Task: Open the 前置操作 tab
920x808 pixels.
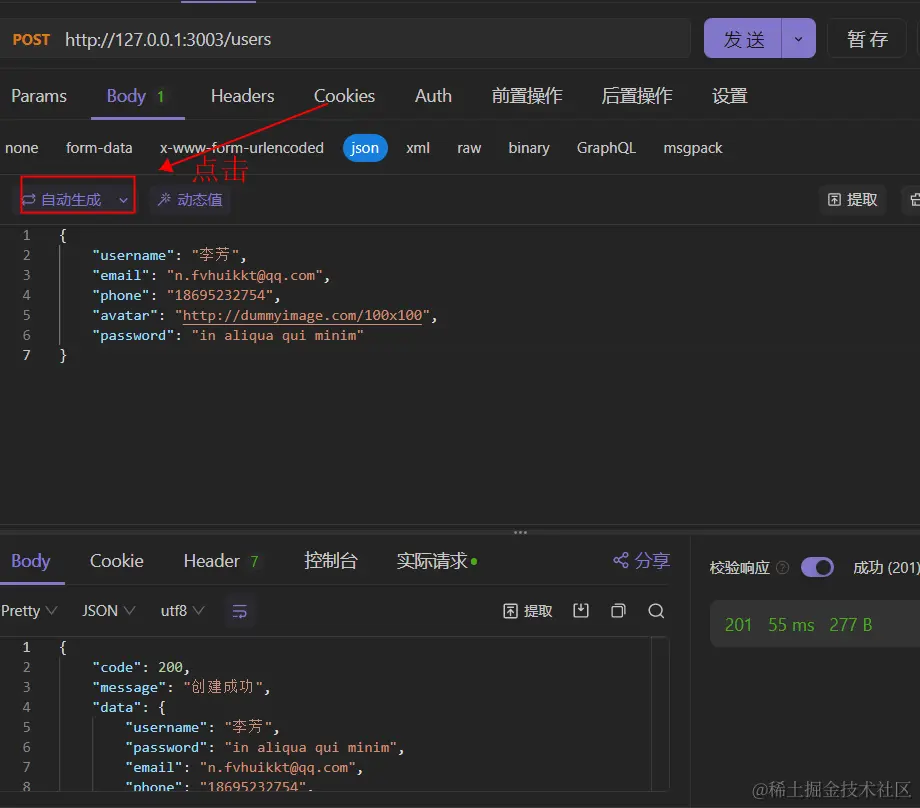Action: click(527, 96)
